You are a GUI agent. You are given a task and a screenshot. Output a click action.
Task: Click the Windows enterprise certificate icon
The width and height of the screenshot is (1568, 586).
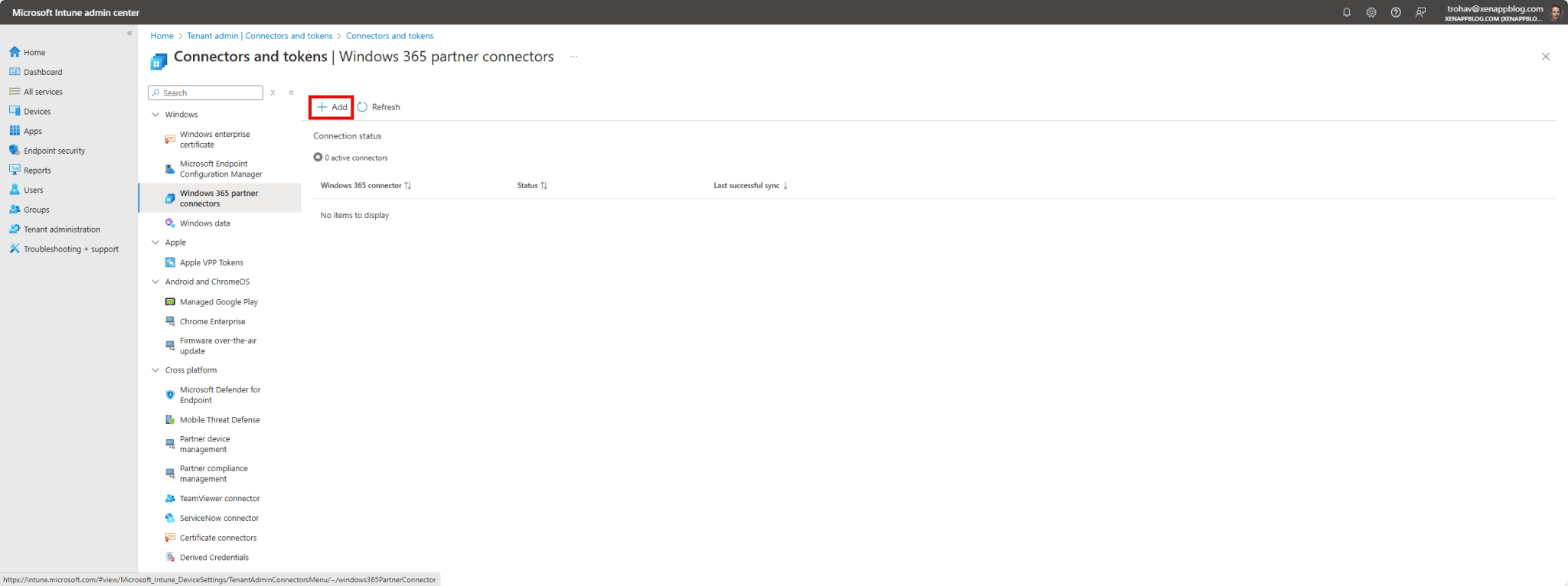click(170, 139)
